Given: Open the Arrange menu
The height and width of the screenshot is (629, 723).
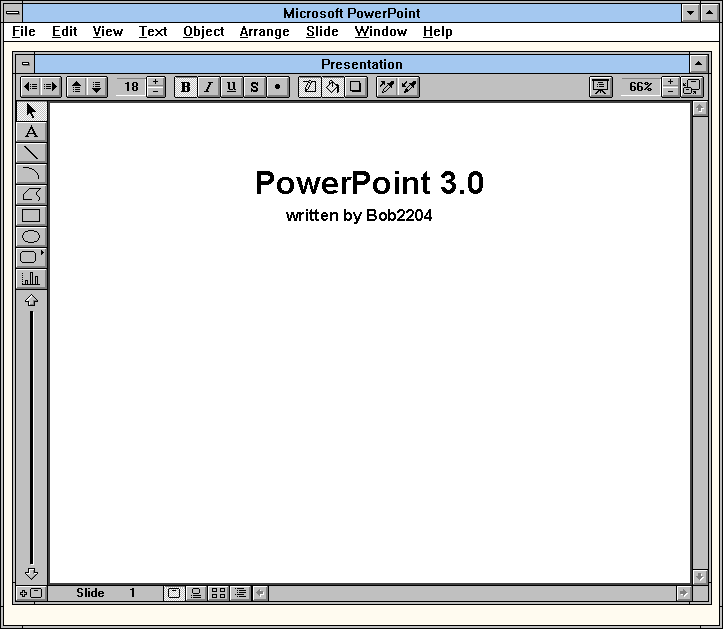Looking at the screenshot, I should (264, 31).
